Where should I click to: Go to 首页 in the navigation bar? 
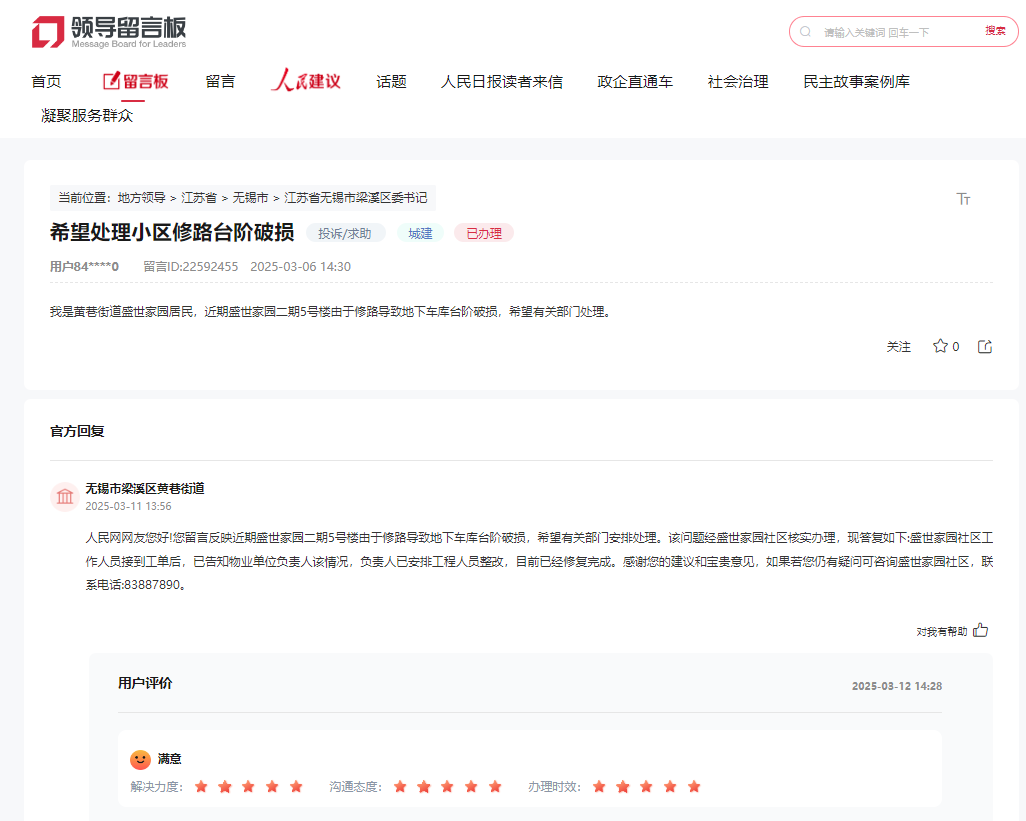(47, 81)
